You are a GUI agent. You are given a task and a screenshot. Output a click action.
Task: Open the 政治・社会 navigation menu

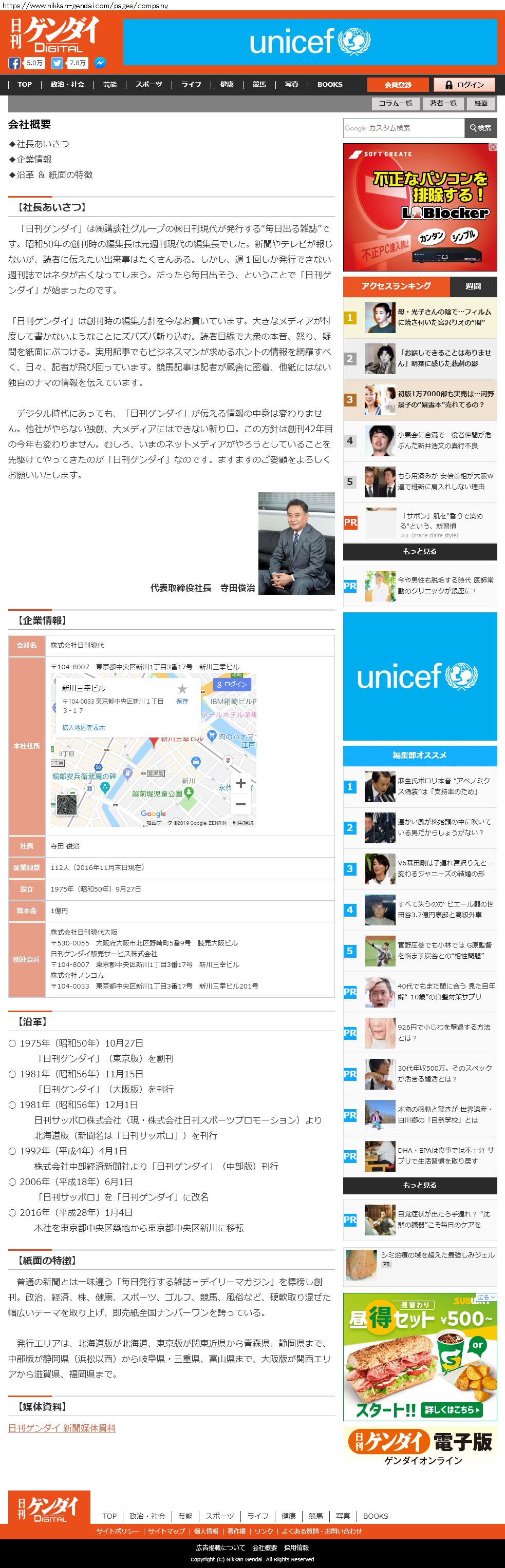click(67, 85)
